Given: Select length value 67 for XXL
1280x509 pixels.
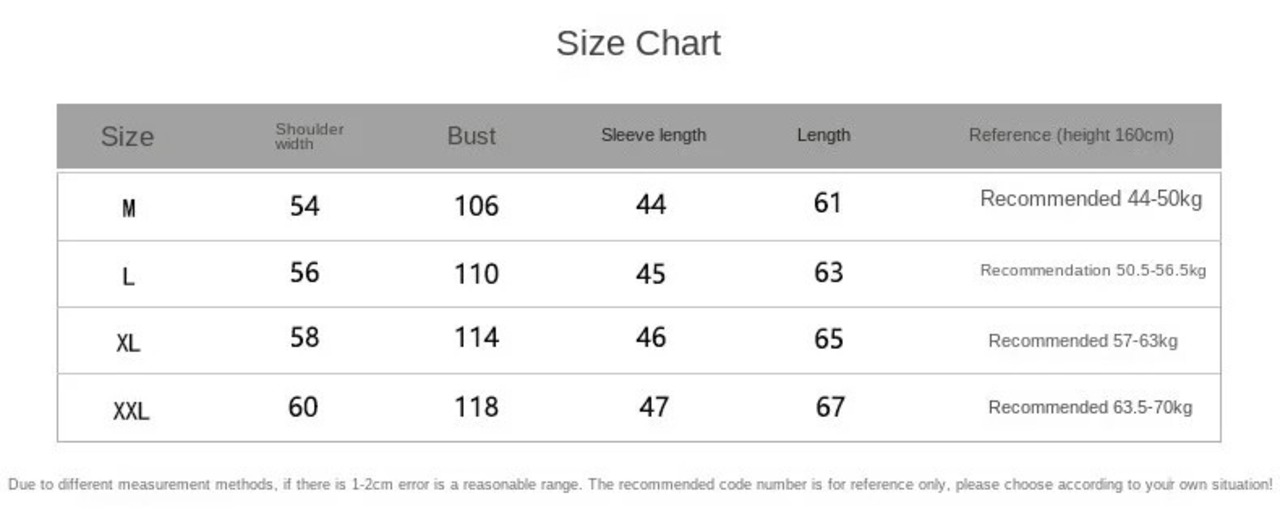Looking at the screenshot, I should pyautogui.click(x=829, y=407).
